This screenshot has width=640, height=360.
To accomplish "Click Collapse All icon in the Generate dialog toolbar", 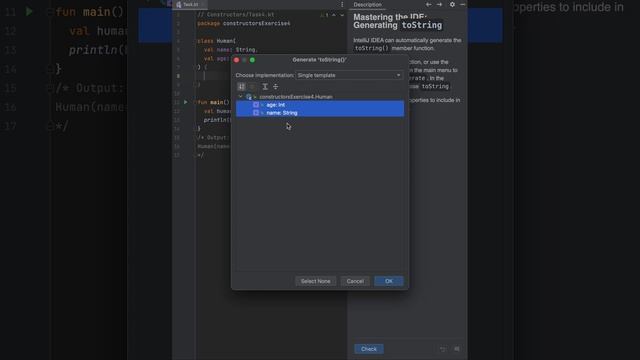I will click(276, 87).
